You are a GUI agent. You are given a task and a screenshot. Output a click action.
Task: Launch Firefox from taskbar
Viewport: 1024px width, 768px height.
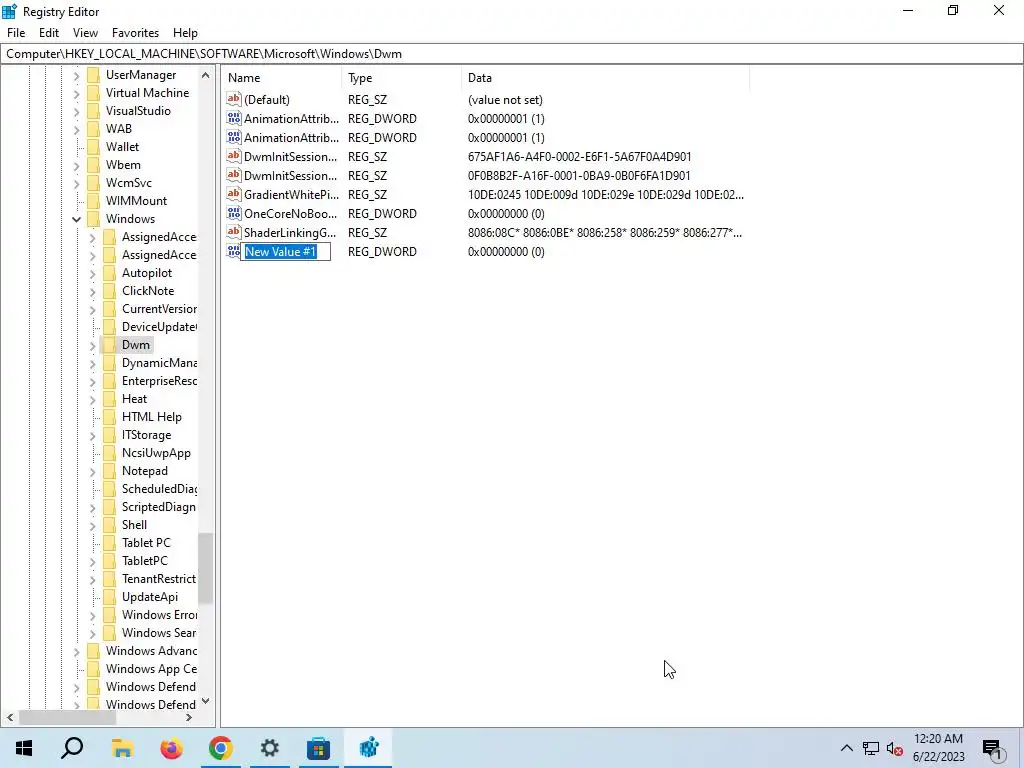171,748
